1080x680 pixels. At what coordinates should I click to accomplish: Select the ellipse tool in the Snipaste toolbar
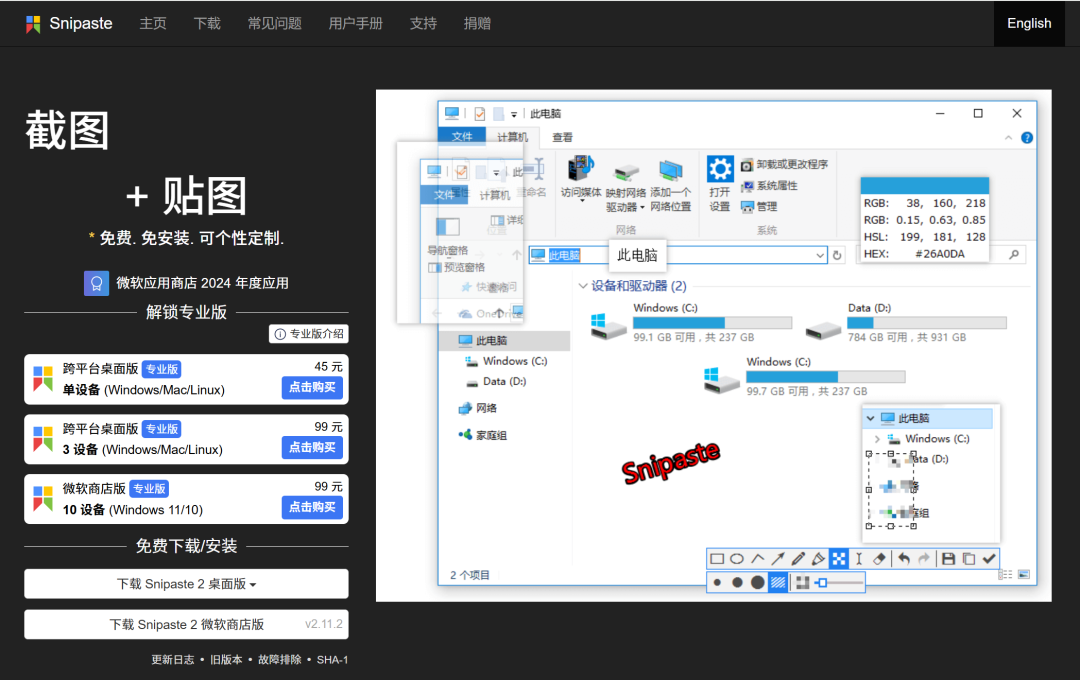tap(737, 559)
